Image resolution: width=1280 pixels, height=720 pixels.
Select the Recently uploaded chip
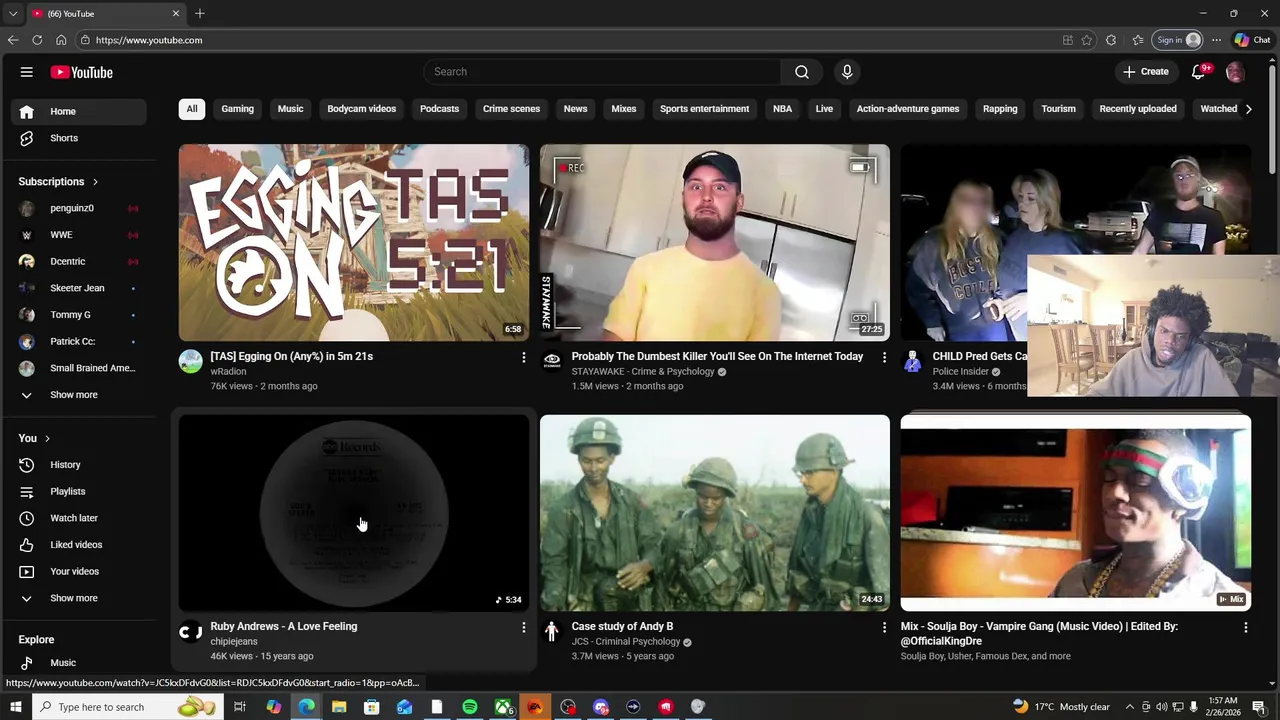[1138, 109]
